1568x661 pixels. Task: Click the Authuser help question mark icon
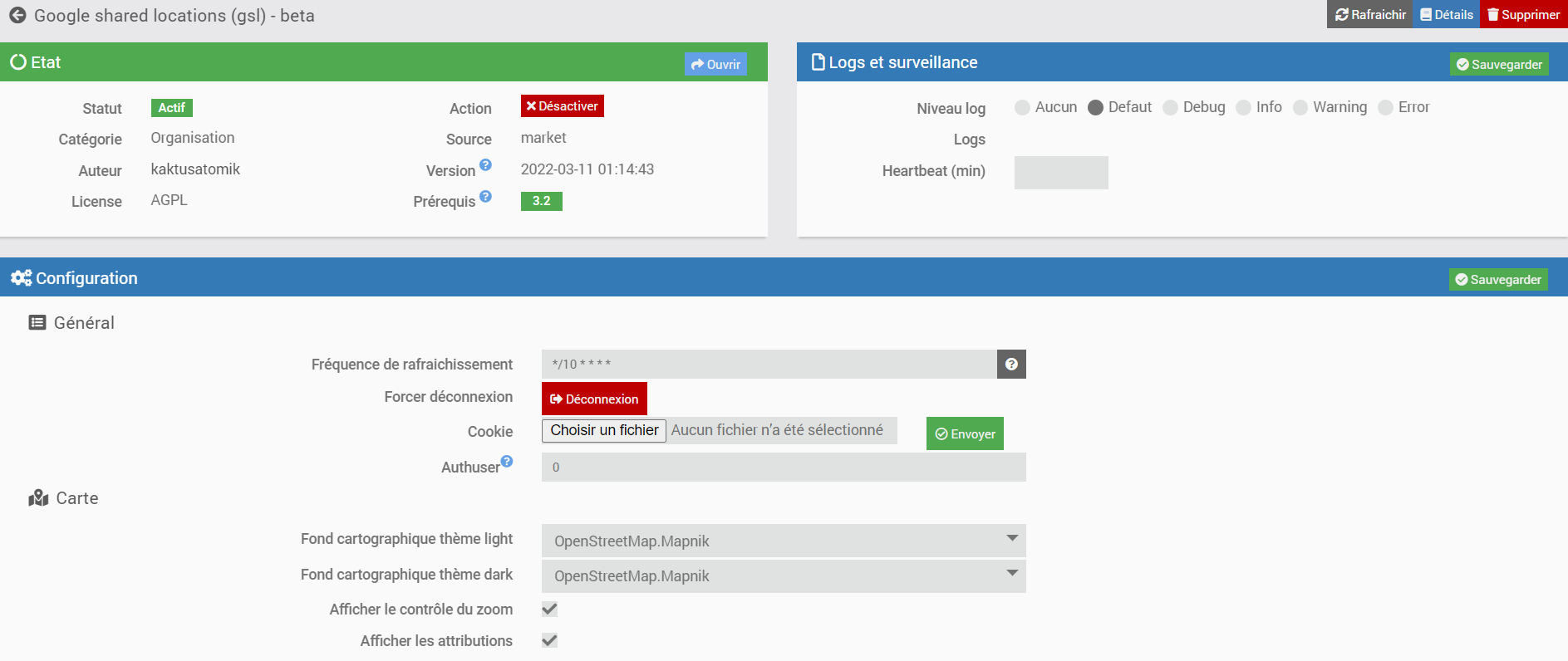(x=507, y=462)
